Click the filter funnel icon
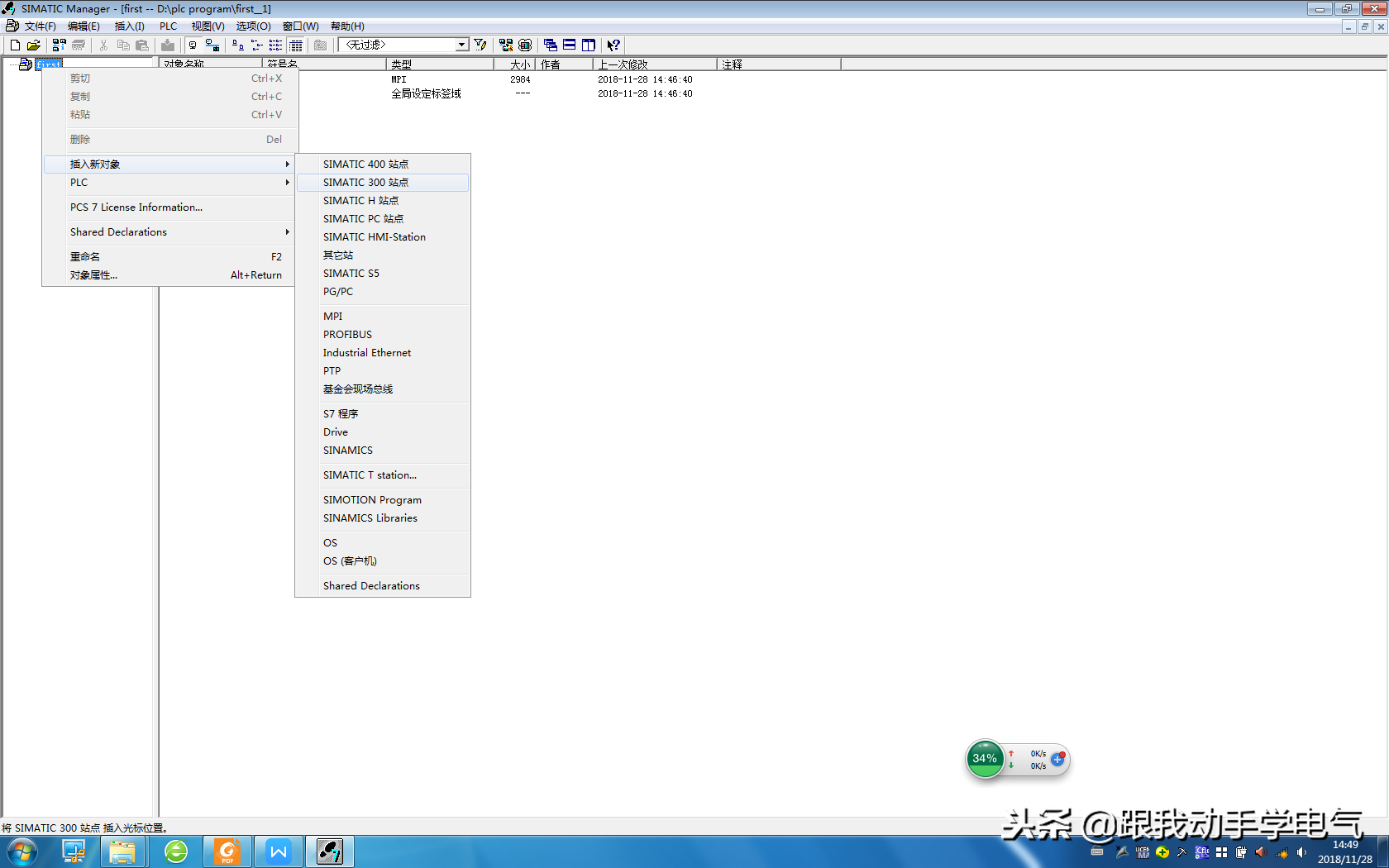Image resolution: width=1389 pixels, height=868 pixels. point(480,45)
